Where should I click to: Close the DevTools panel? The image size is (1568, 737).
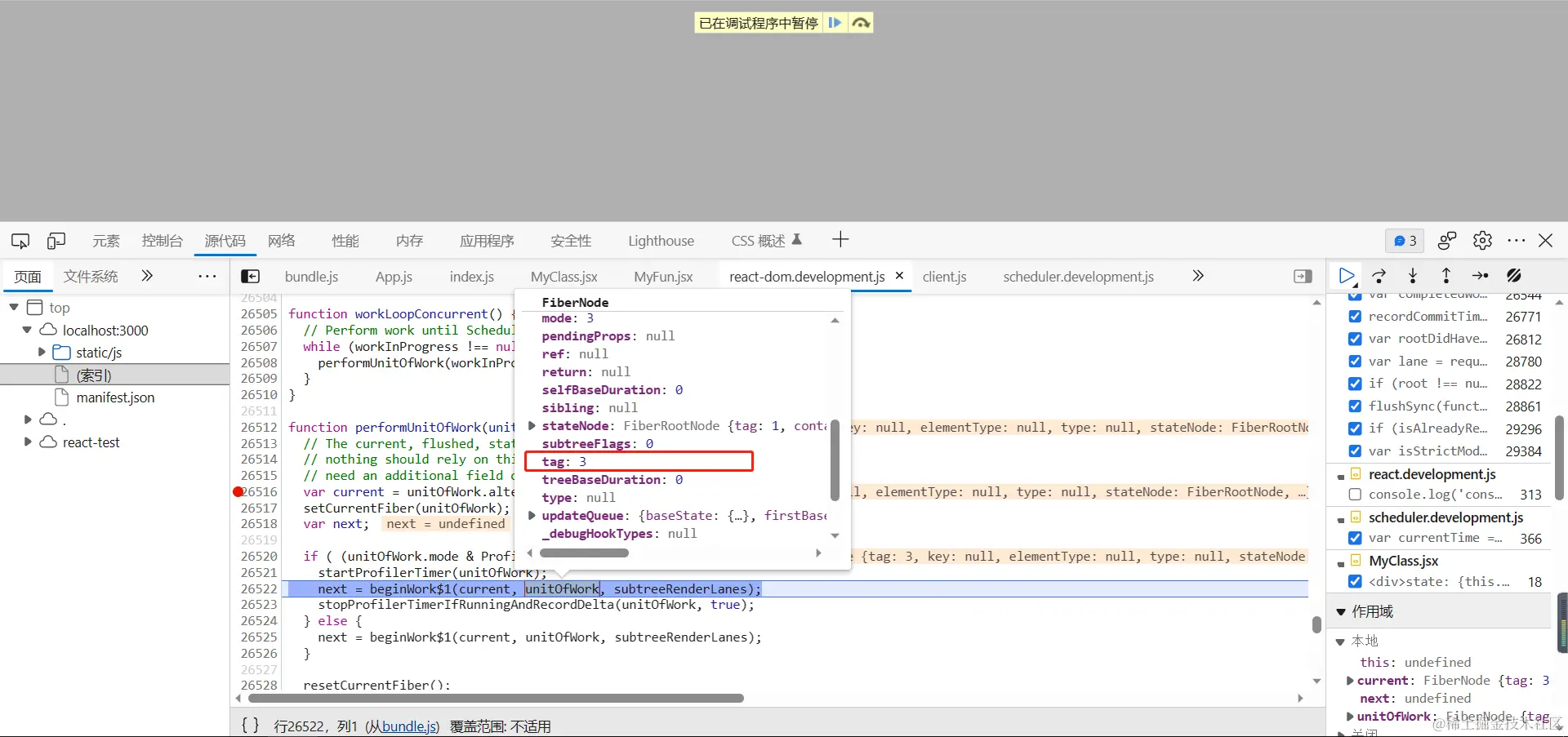tap(1545, 241)
